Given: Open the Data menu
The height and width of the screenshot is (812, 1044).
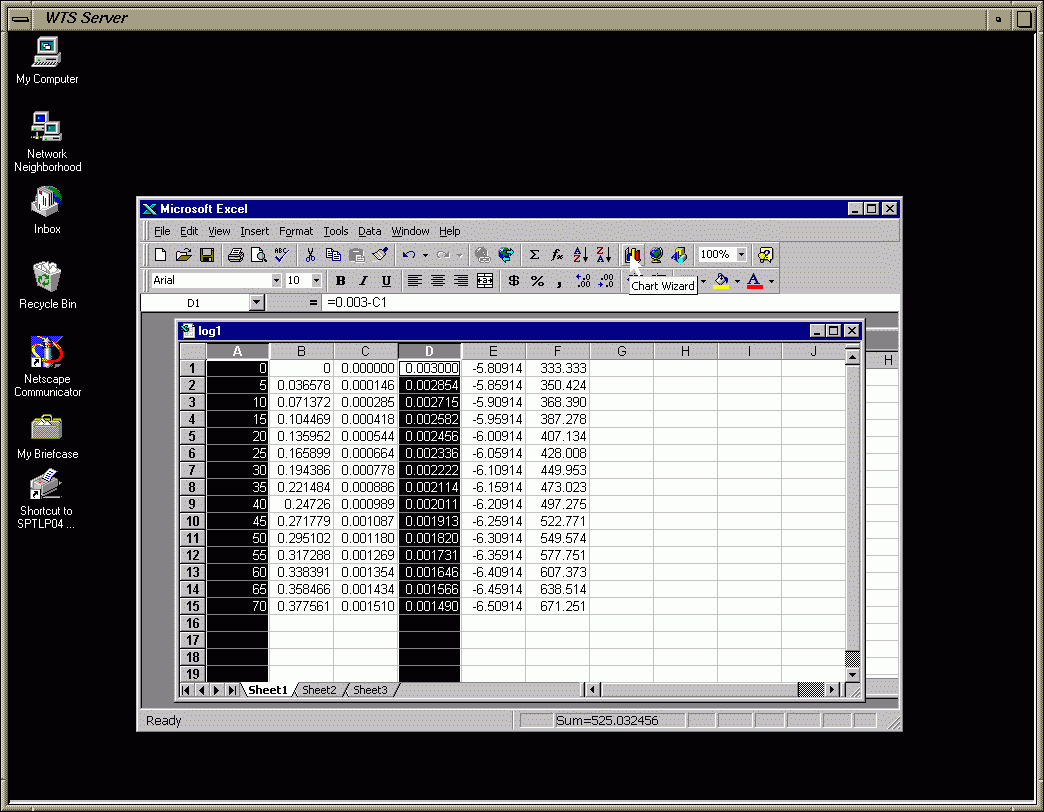Looking at the screenshot, I should 369,231.
